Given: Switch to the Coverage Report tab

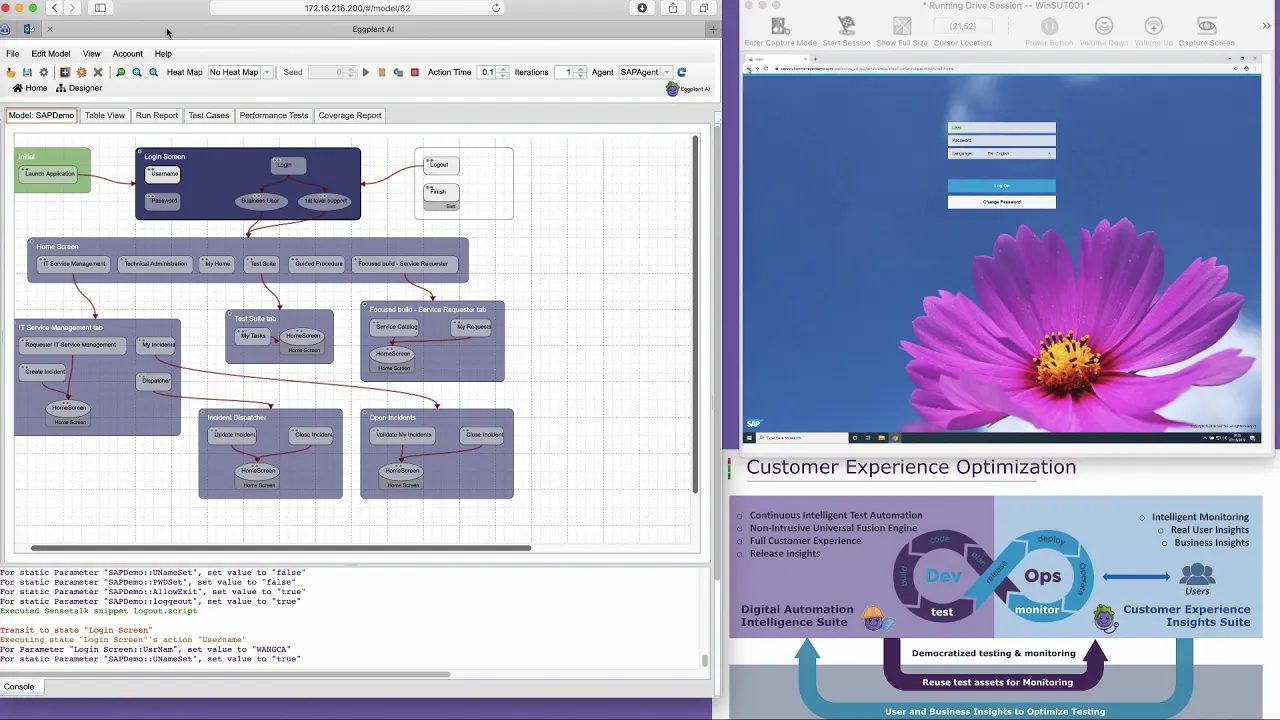Looking at the screenshot, I should (350, 115).
